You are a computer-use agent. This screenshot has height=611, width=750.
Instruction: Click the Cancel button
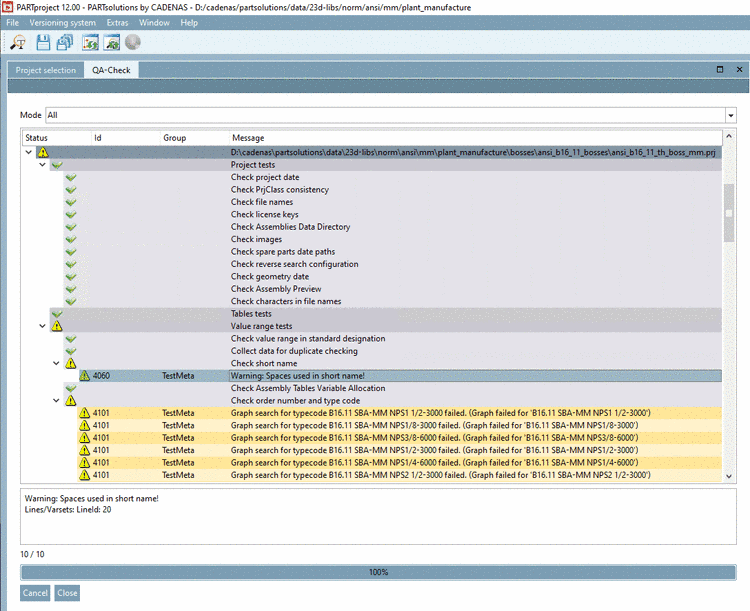35,593
